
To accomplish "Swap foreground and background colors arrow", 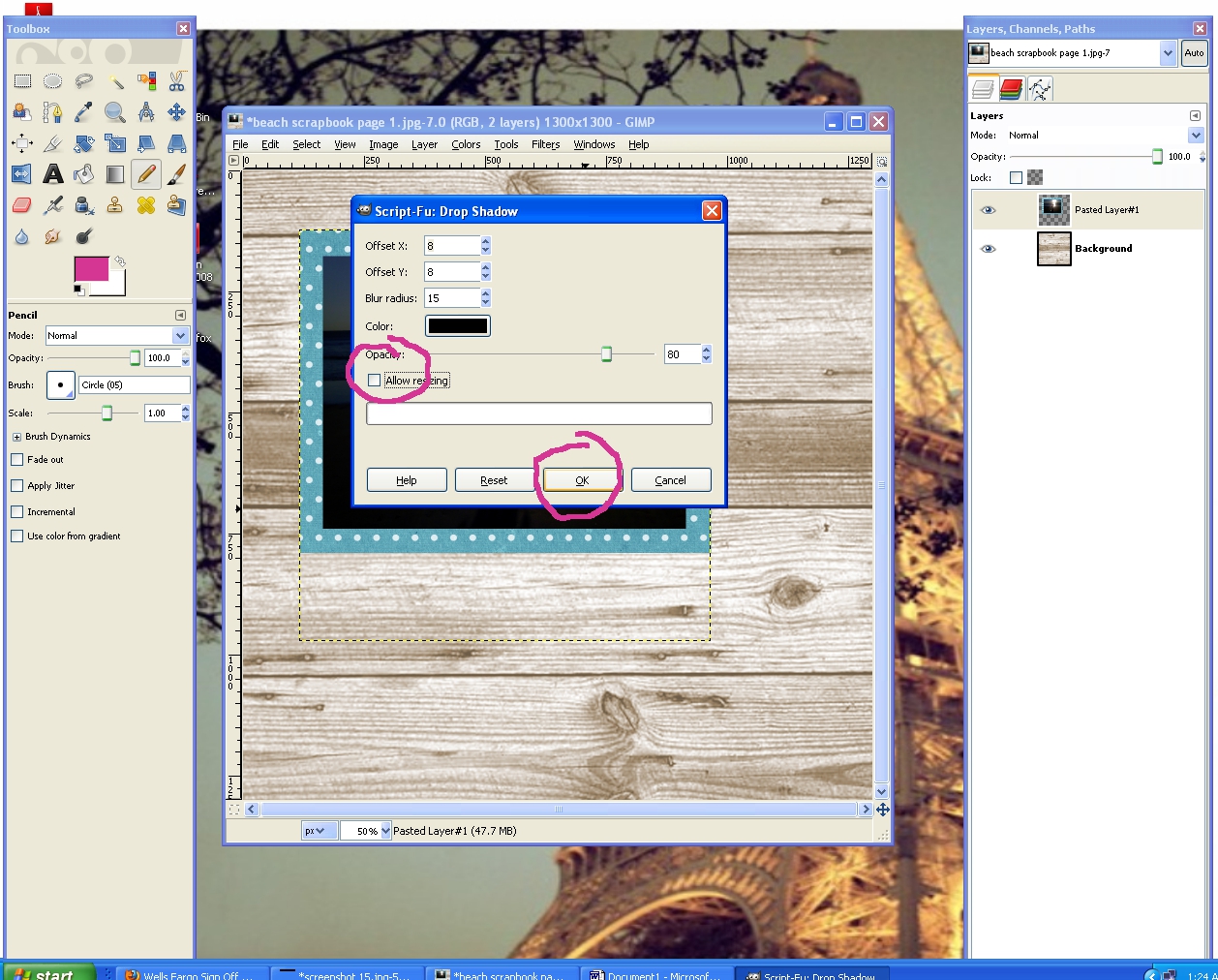I will 120,261.
